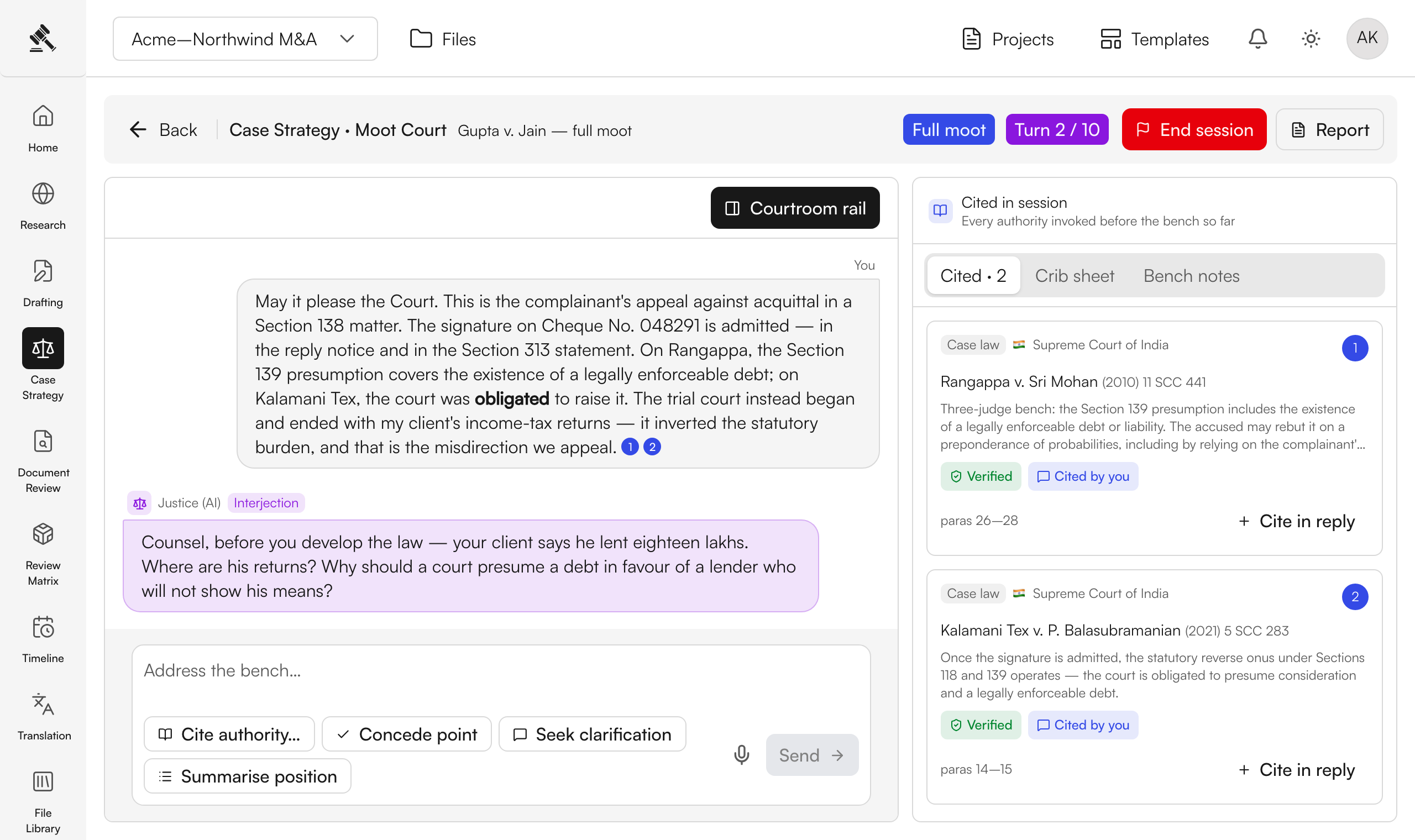The image size is (1415, 840).
Task: Open Projects page
Action: pos(1008,39)
